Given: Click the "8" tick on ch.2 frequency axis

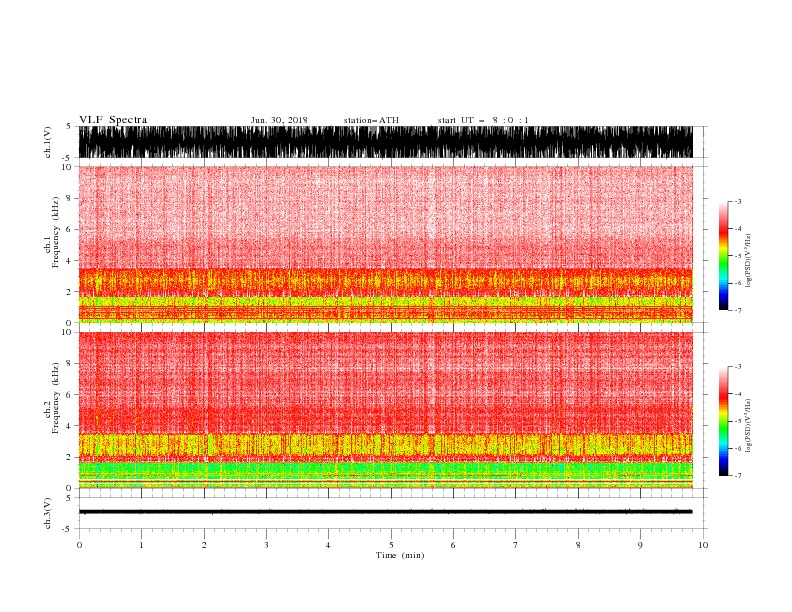Looking at the screenshot, I should click(x=69, y=364).
